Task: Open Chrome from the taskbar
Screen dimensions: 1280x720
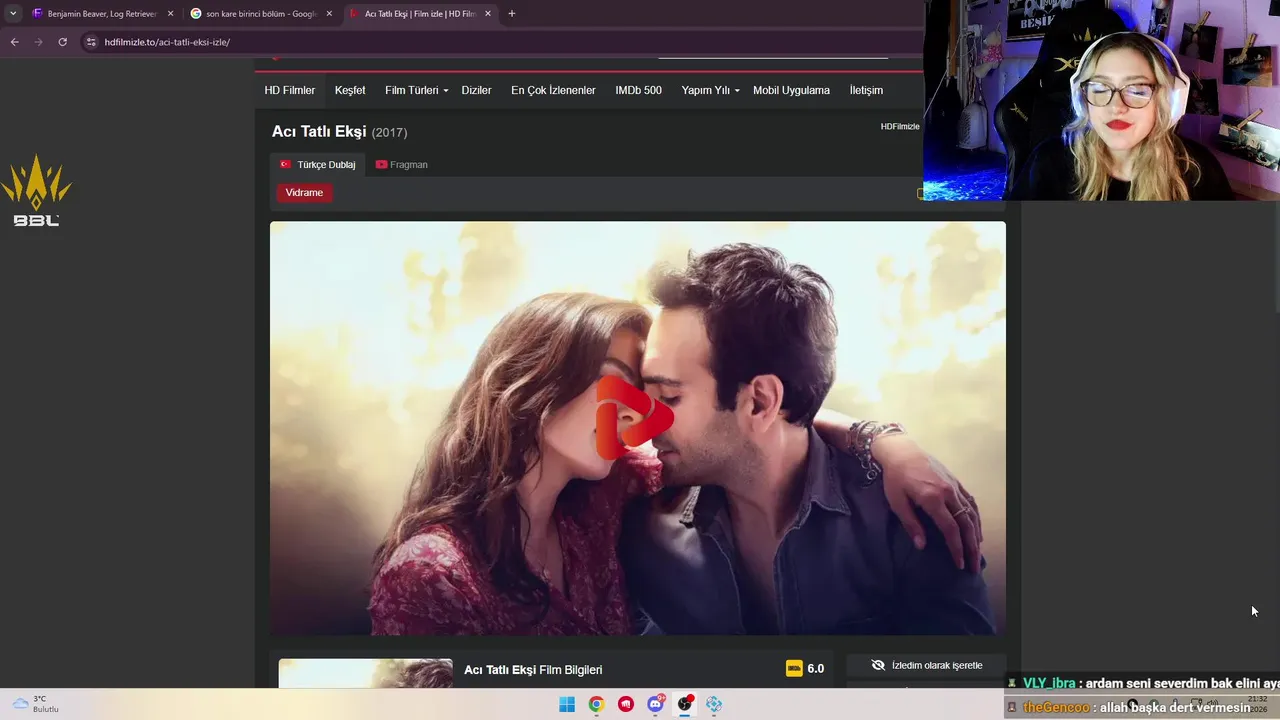Action: click(x=596, y=704)
